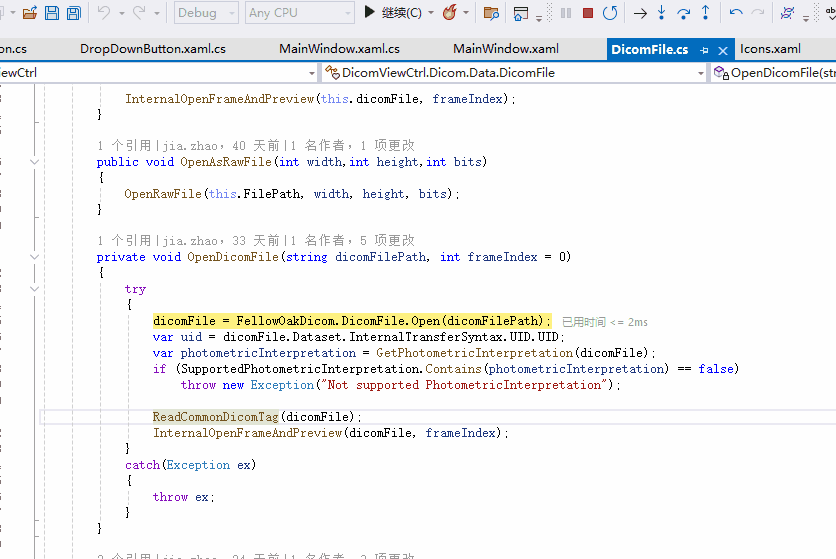Switch to DropDownButton.xaml.cs tab
Viewport: 836px width, 559px height.
[x=152, y=49]
